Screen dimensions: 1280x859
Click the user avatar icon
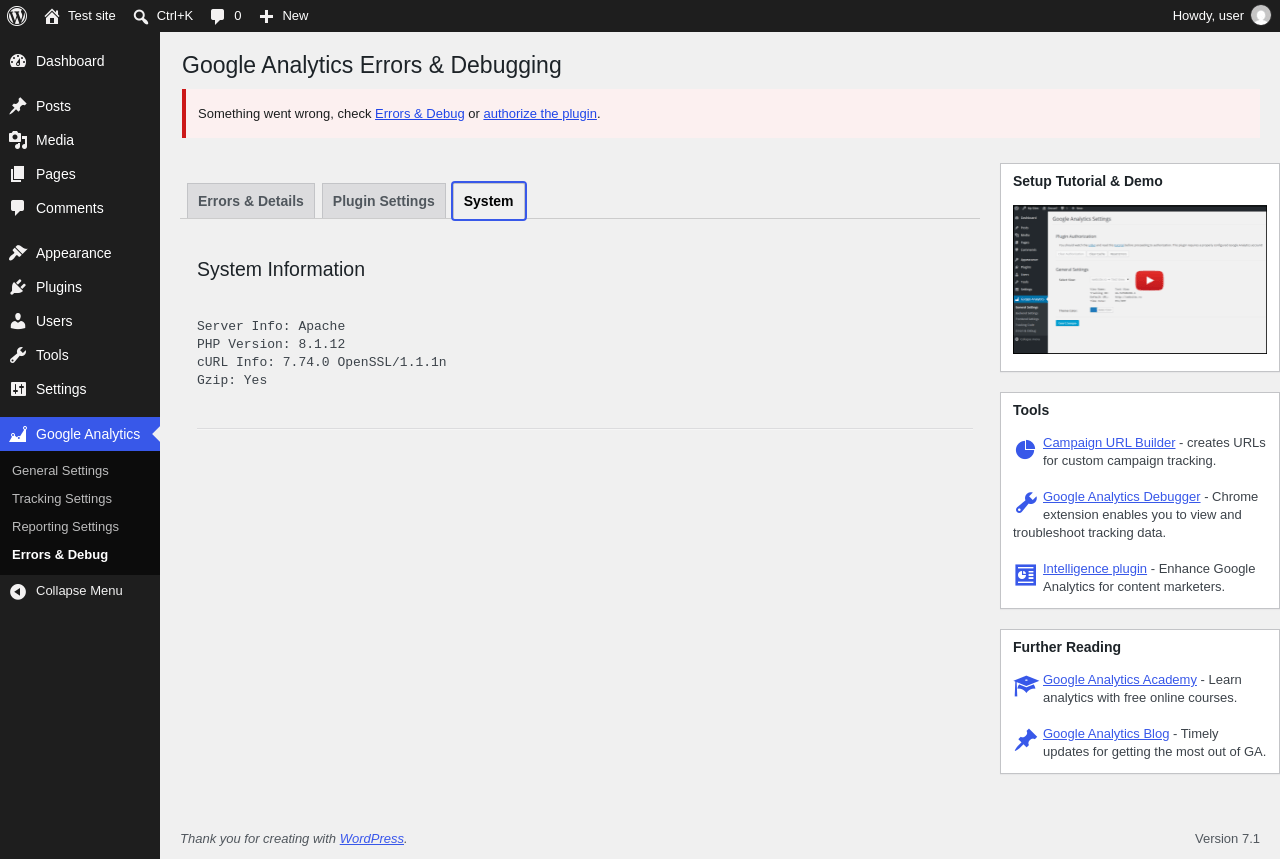[x=1261, y=15]
